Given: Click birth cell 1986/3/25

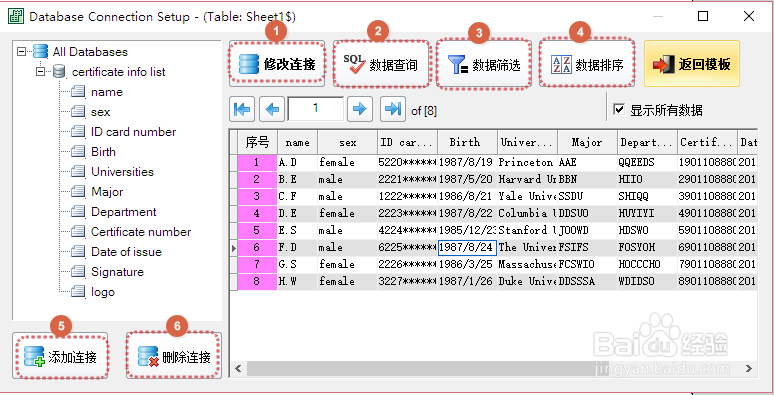Looking at the screenshot, I should coord(467,265).
